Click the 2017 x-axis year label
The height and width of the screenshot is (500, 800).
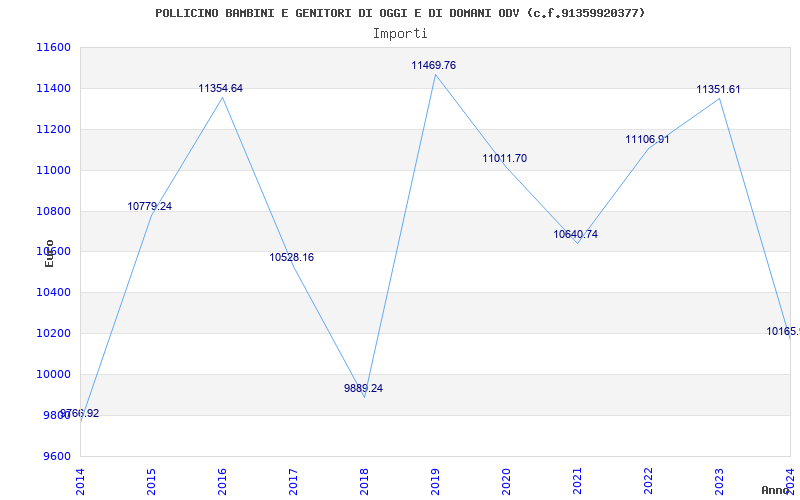coord(293,481)
